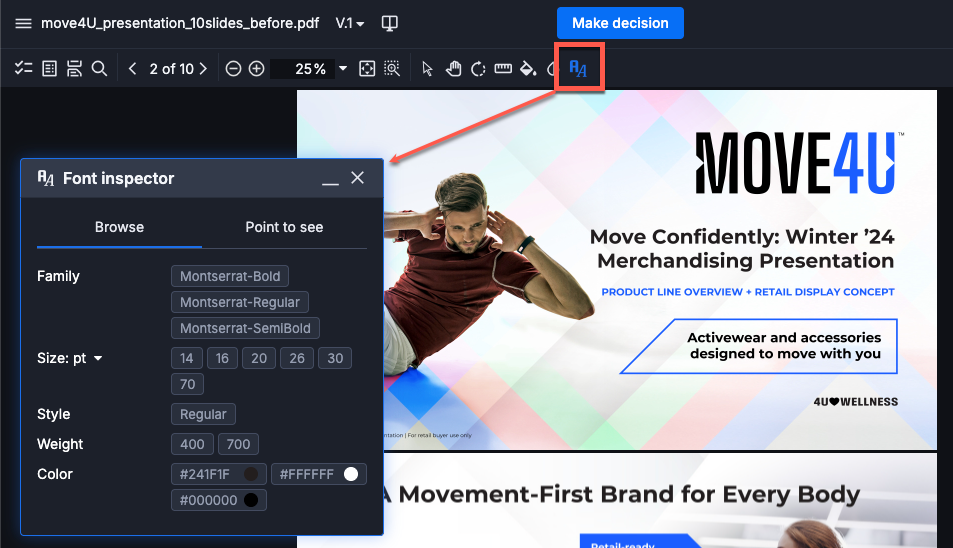Image resolution: width=953 pixels, height=548 pixels.
Task: Select the Montserrat-Regular family chip
Action: coord(239,303)
